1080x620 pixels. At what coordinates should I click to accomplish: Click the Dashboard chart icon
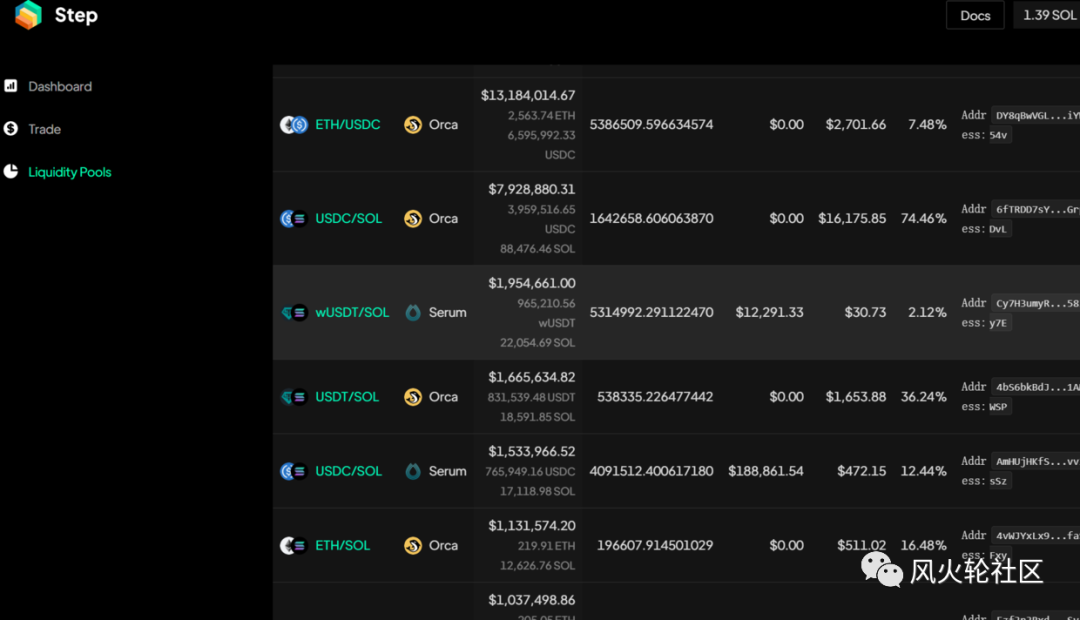(10, 85)
